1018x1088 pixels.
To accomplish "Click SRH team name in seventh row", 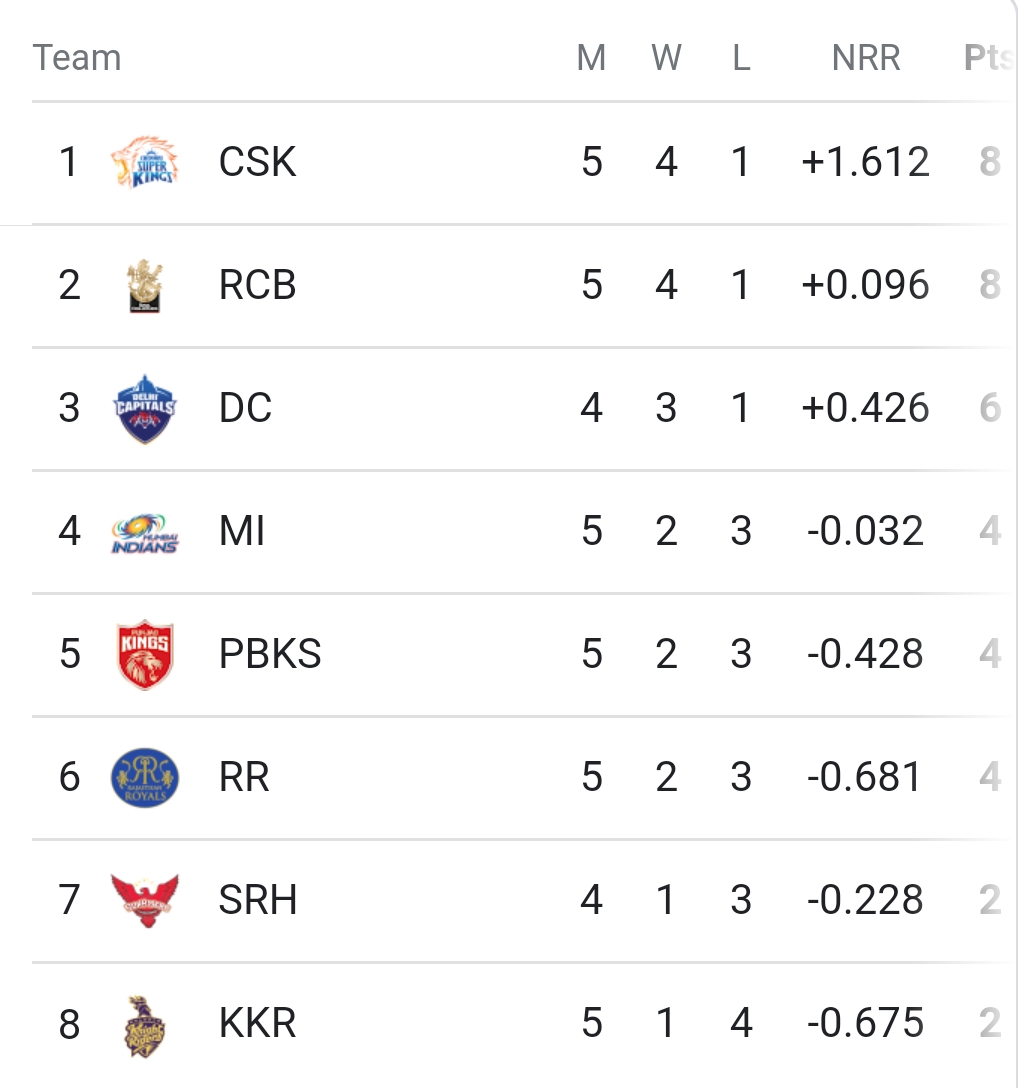I will click(x=257, y=900).
